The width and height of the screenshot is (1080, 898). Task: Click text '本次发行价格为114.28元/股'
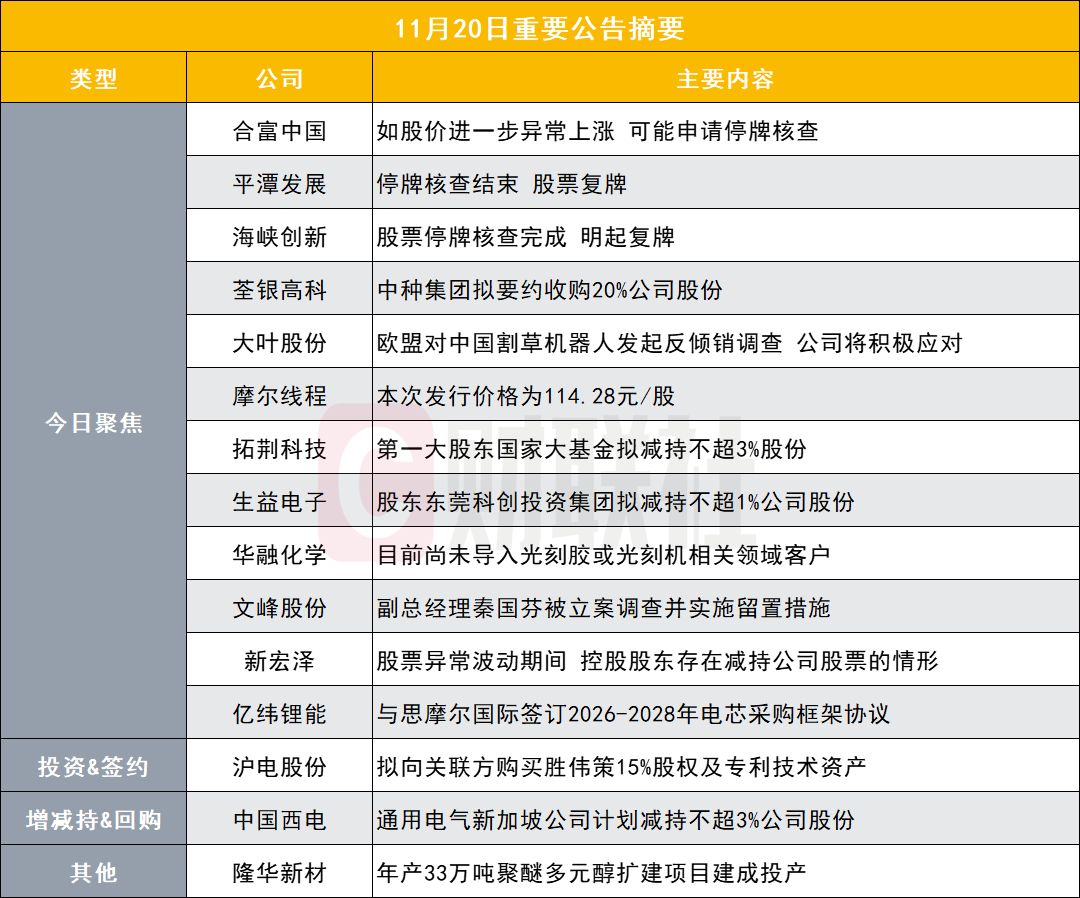point(526,395)
